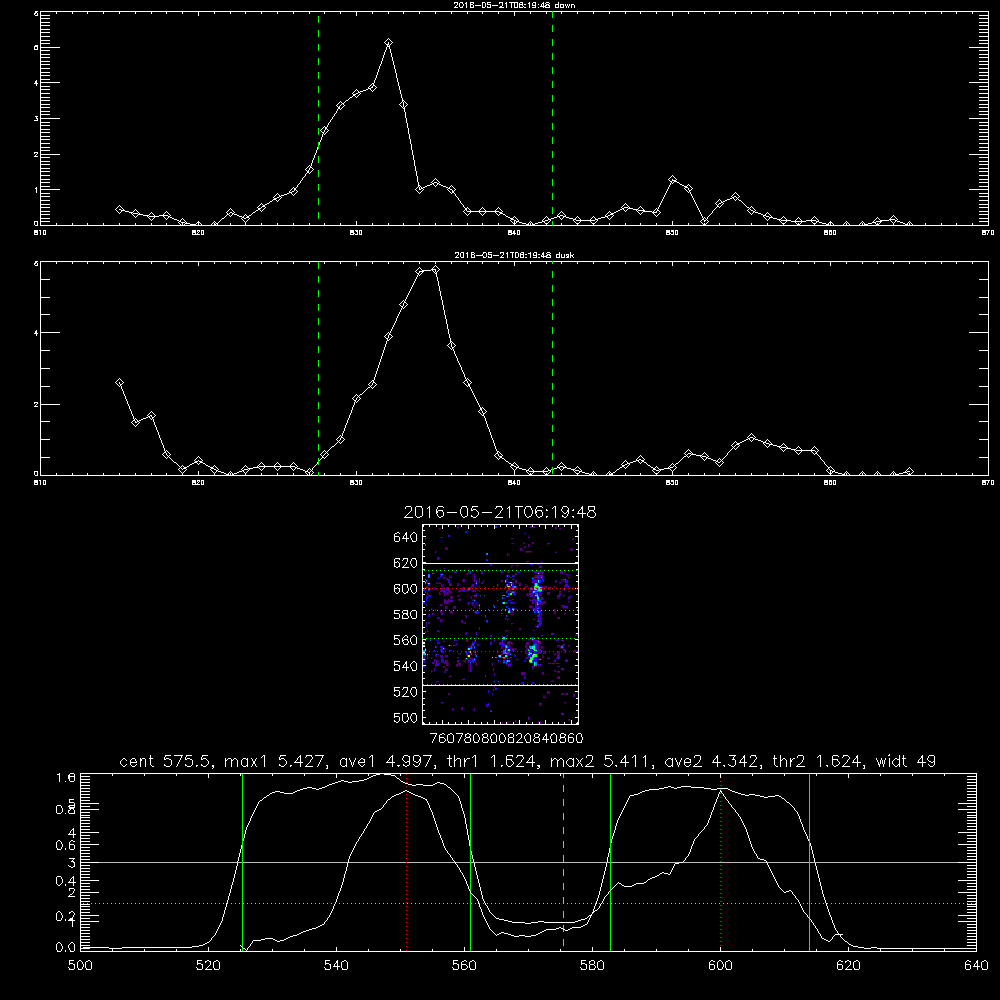This screenshot has height=1000, width=1000.
Task: Click the highest peak diamond in dawn plot
Action: (x=388, y=43)
